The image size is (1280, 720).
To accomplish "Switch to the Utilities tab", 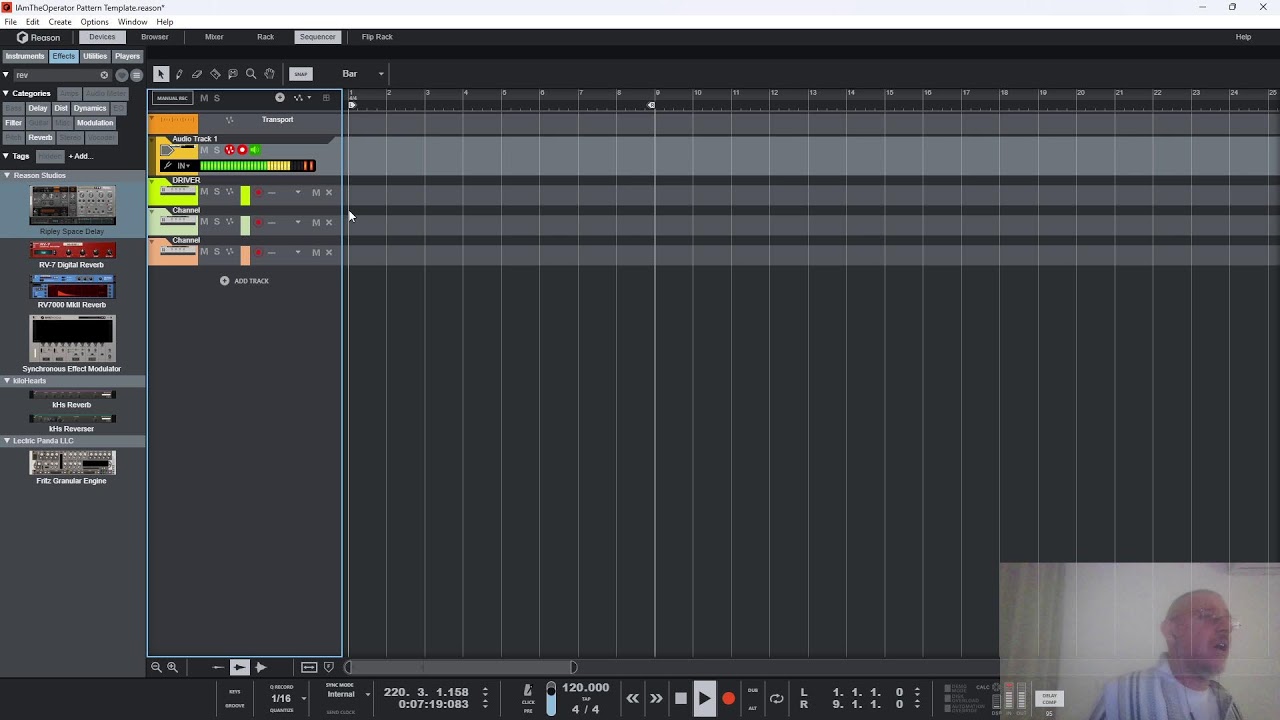I will [x=95, y=56].
